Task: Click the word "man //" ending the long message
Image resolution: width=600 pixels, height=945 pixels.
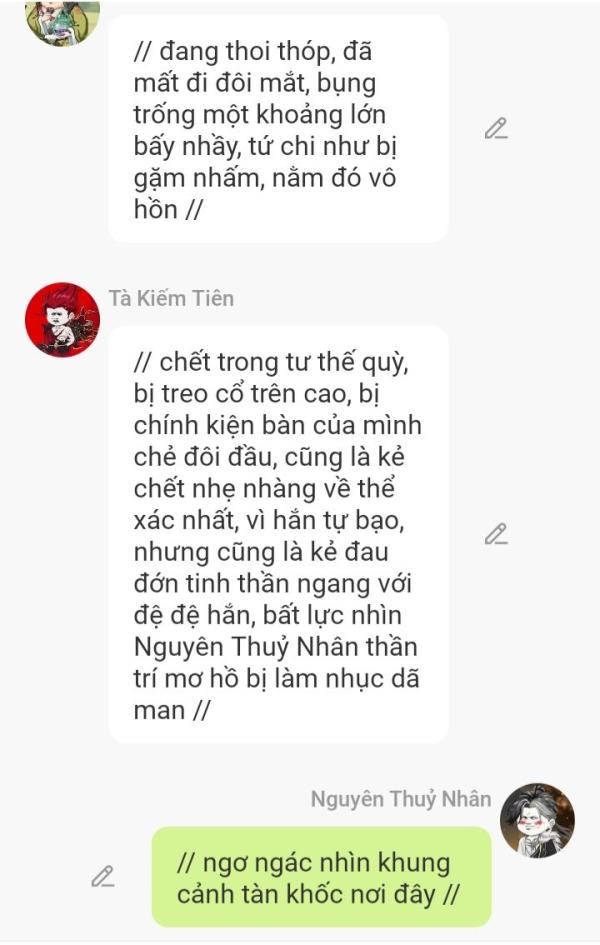Action: [172, 710]
